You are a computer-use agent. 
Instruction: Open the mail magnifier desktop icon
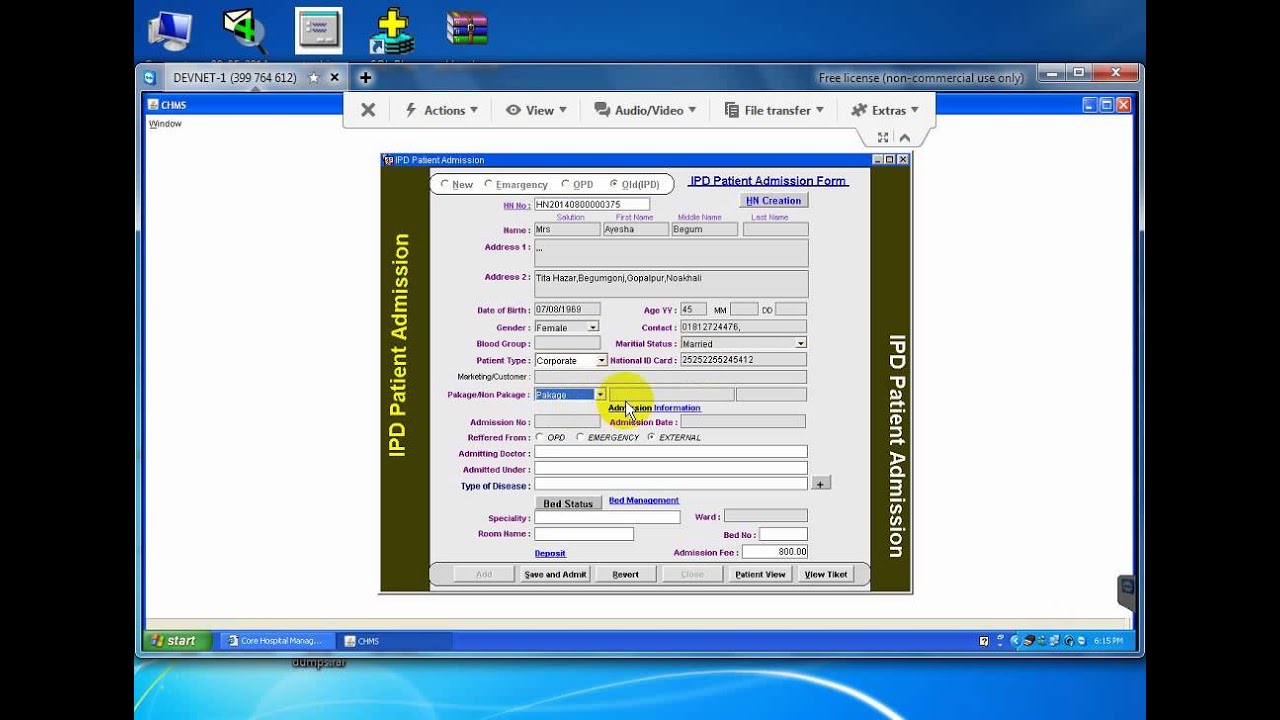245,31
